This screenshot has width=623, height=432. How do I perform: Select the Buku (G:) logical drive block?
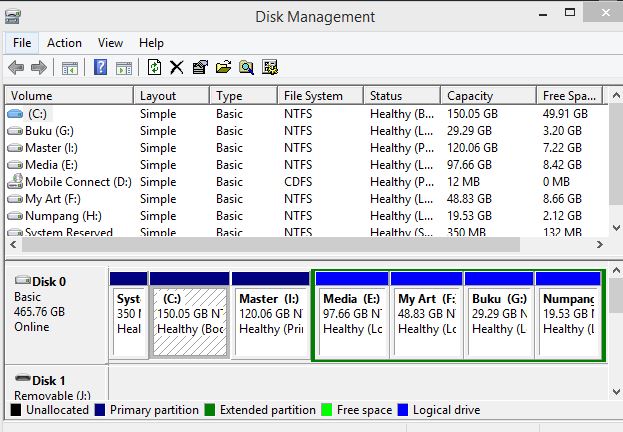coord(499,315)
